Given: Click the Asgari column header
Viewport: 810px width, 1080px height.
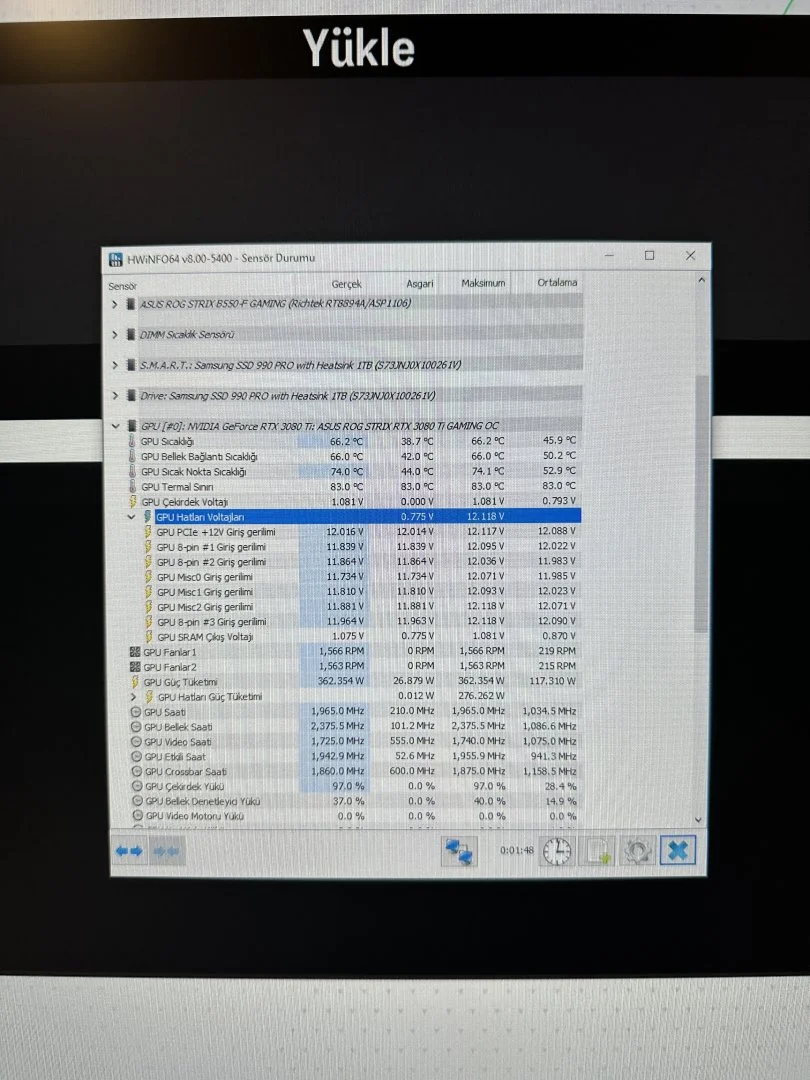Looking at the screenshot, I should [419, 284].
